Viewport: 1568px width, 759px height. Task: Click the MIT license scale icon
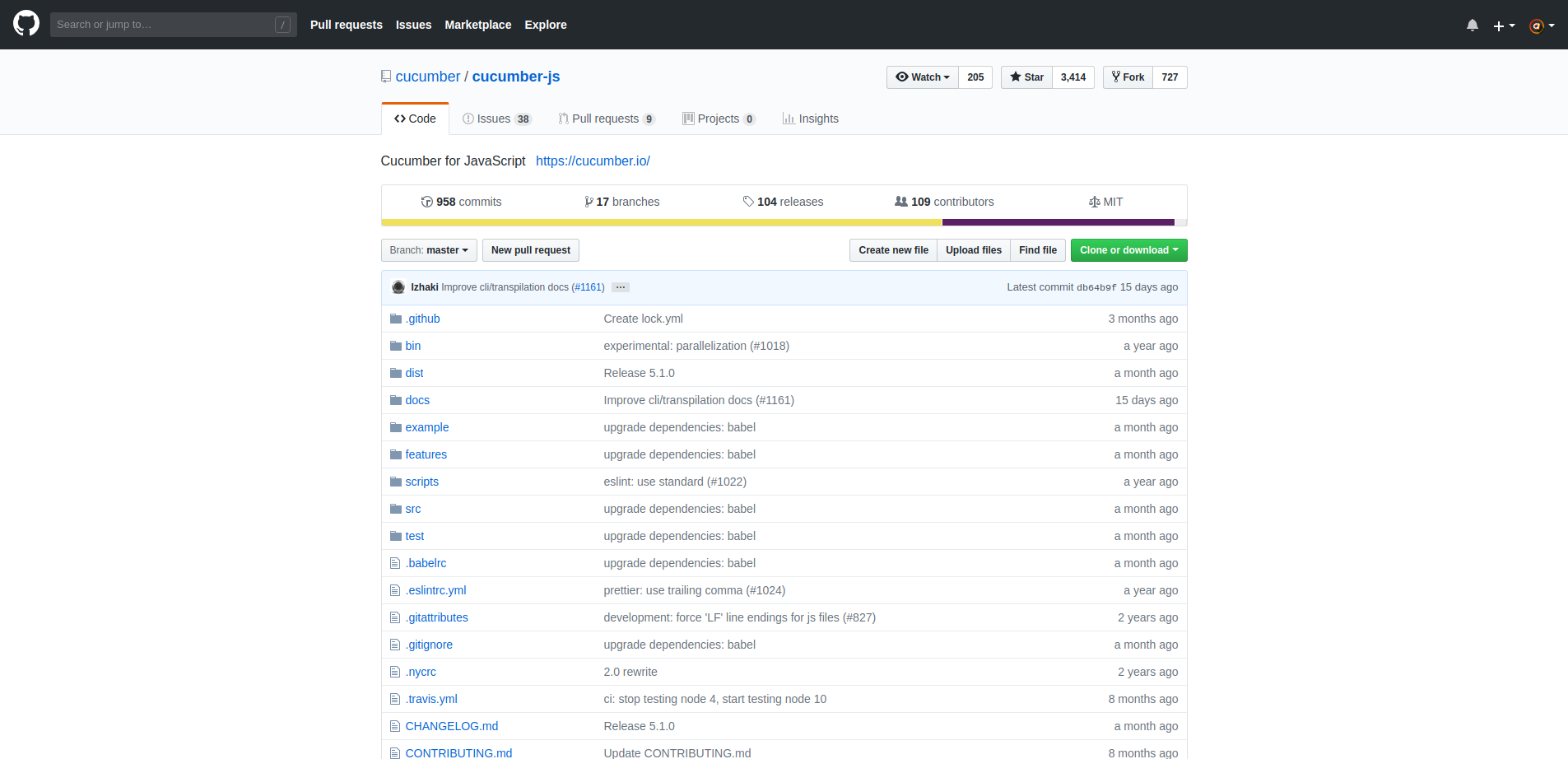click(1094, 202)
